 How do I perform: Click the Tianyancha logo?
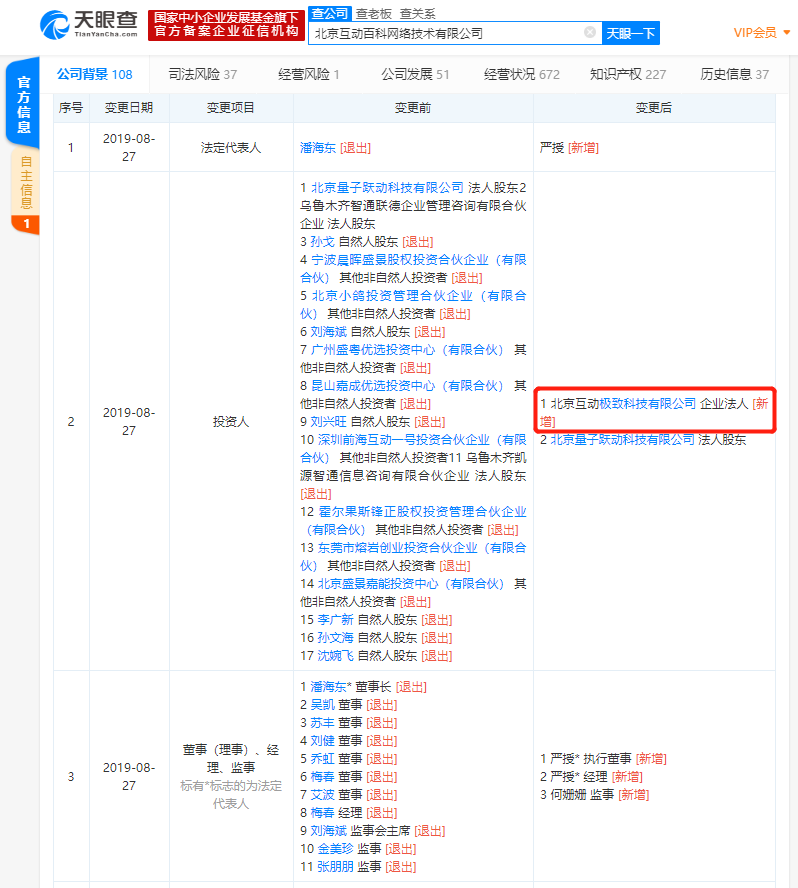(89, 24)
